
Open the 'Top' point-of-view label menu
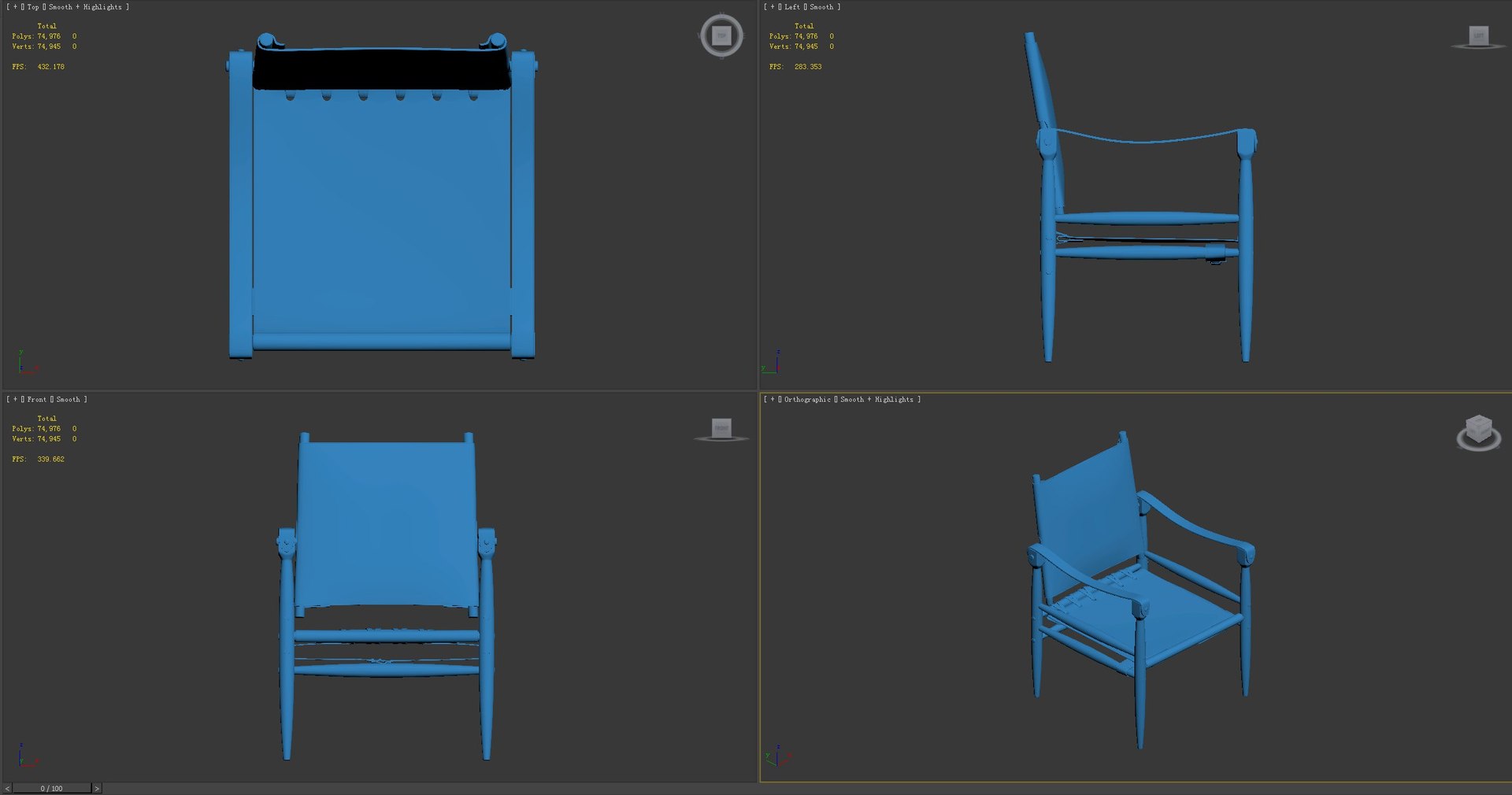click(x=33, y=7)
